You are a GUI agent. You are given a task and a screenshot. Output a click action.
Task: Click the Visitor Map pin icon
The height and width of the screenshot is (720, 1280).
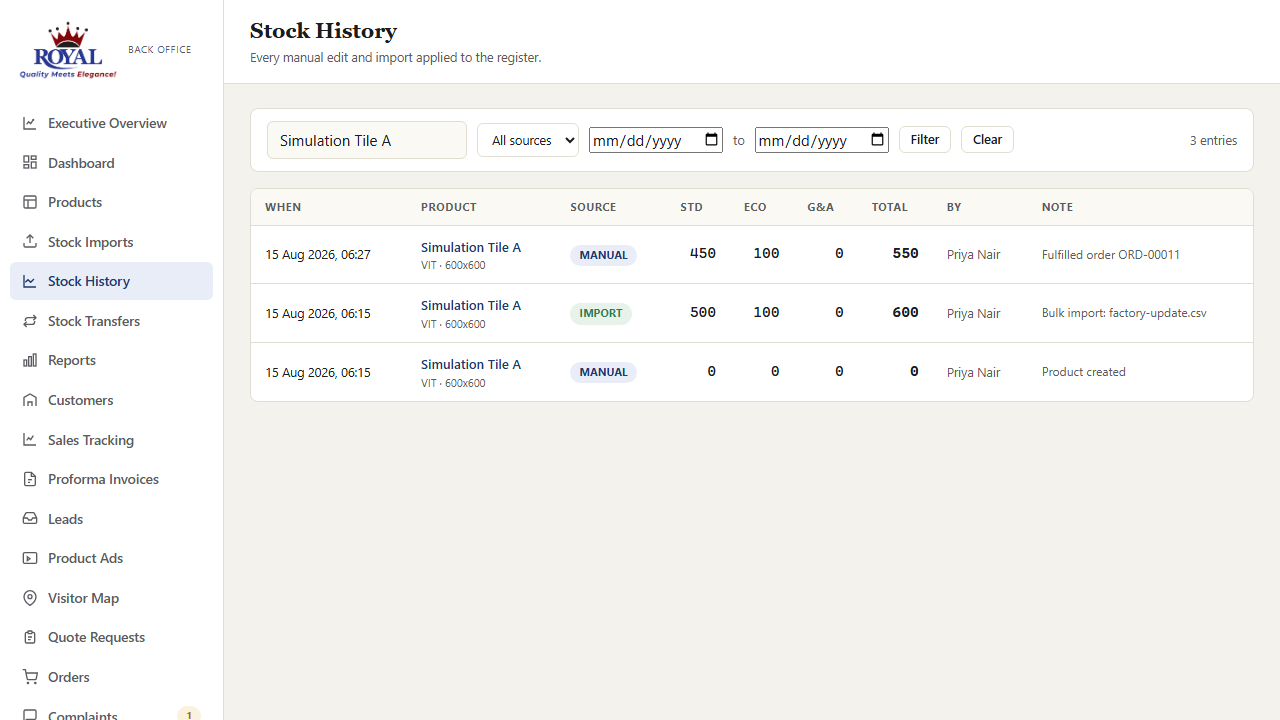[x=30, y=598]
